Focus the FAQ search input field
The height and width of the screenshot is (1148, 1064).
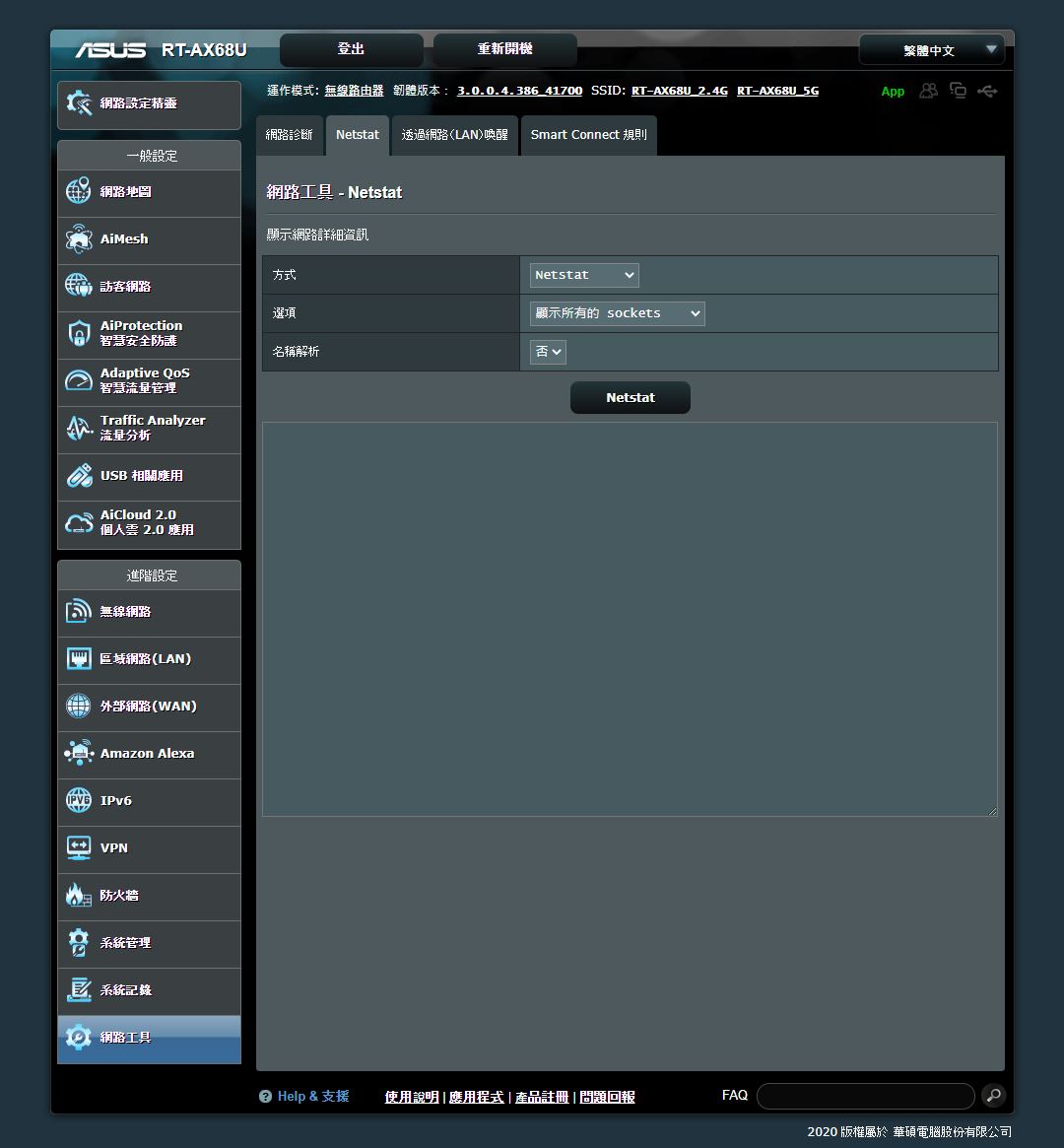(x=866, y=1096)
